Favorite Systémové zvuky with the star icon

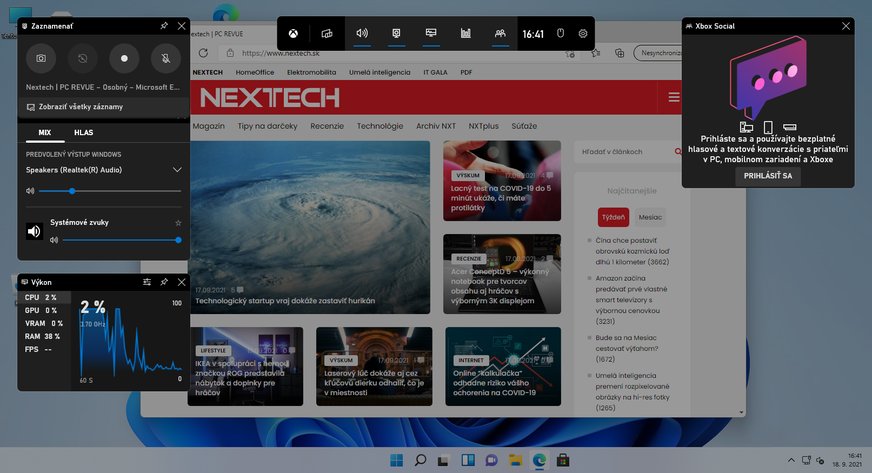click(178, 222)
